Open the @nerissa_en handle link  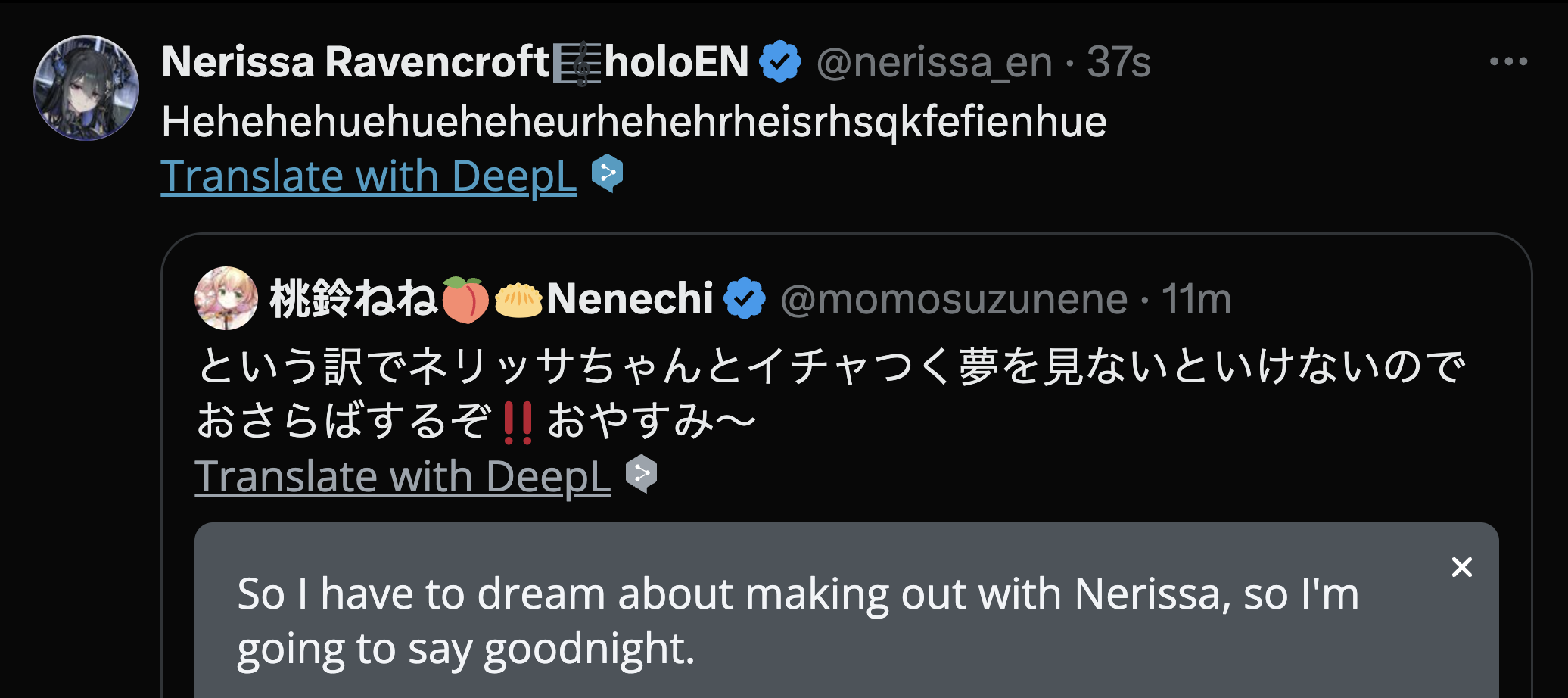934,62
